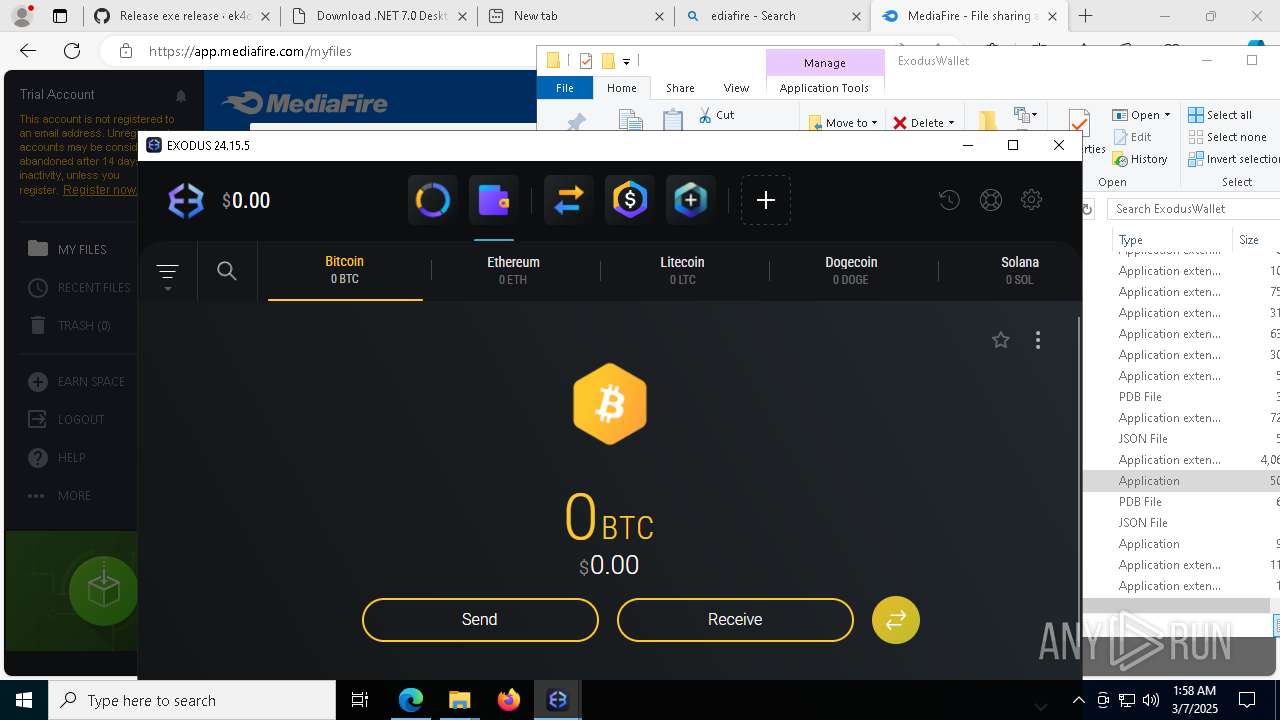The width and height of the screenshot is (1280, 720).
Task: Click the Receive button
Action: click(735, 620)
